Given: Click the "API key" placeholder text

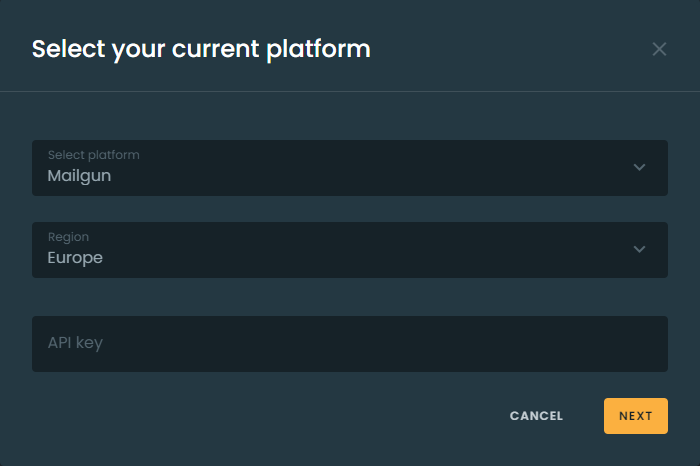Looking at the screenshot, I should [75, 343].
